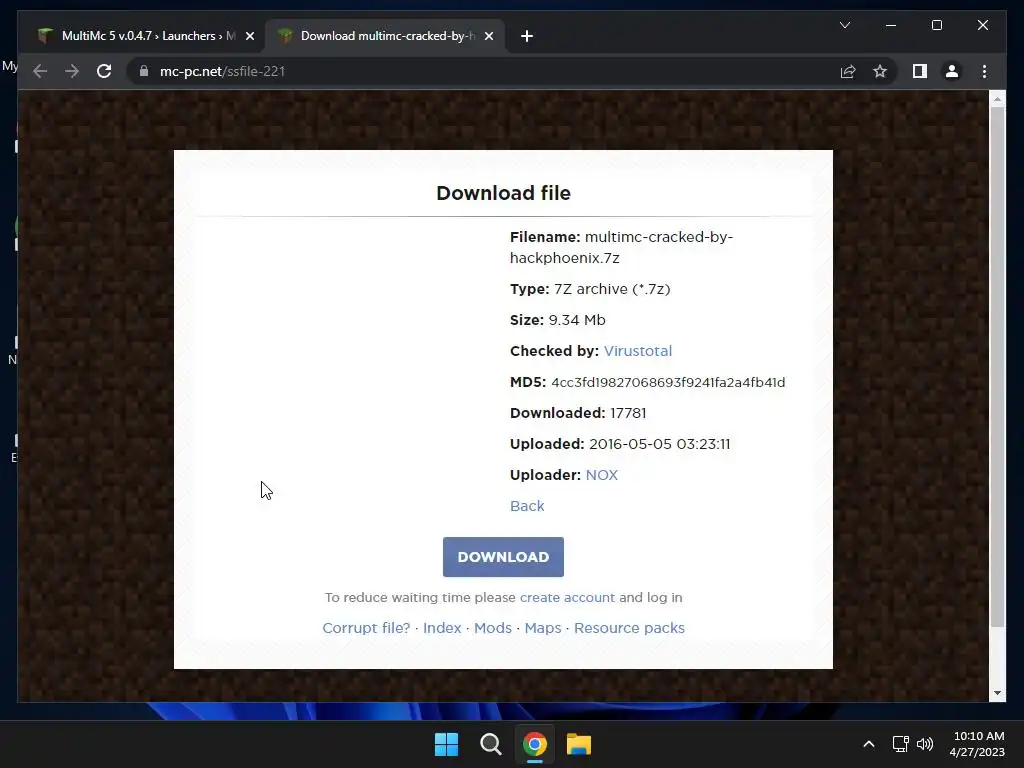
Task: Reload the current page
Action: click(x=104, y=71)
